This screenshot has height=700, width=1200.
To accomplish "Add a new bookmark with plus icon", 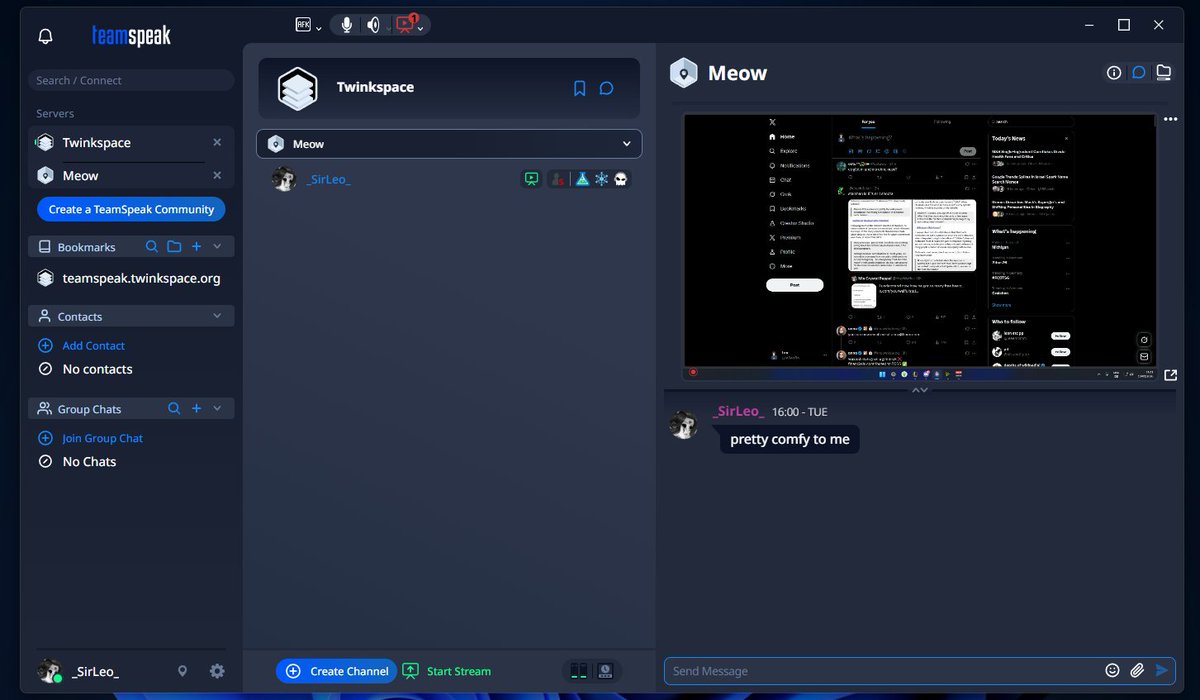I will click(x=196, y=246).
